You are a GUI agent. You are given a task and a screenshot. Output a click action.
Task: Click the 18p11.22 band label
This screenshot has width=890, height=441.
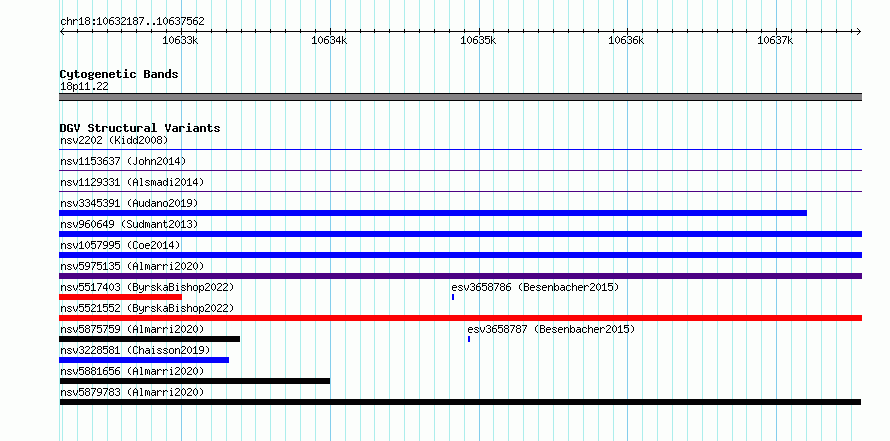[x=84, y=87]
